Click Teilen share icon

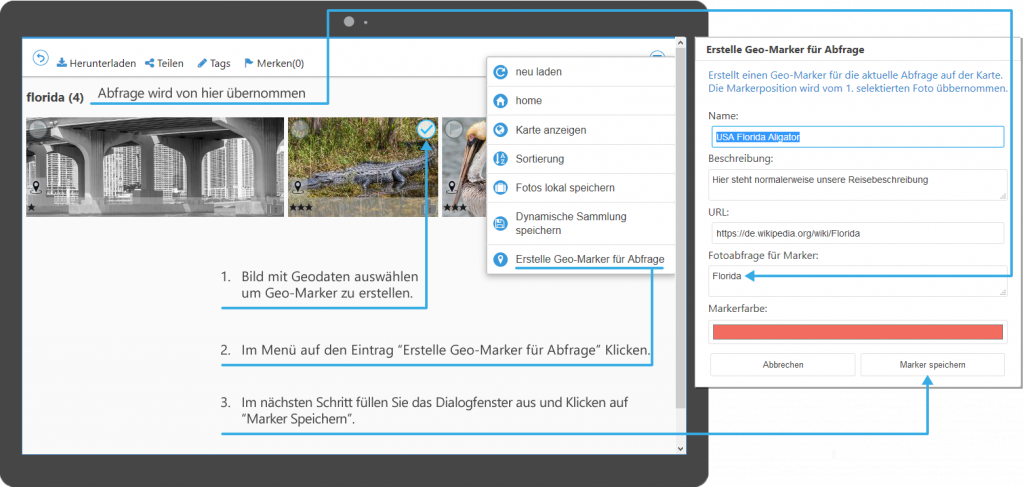[x=150, y=63]
